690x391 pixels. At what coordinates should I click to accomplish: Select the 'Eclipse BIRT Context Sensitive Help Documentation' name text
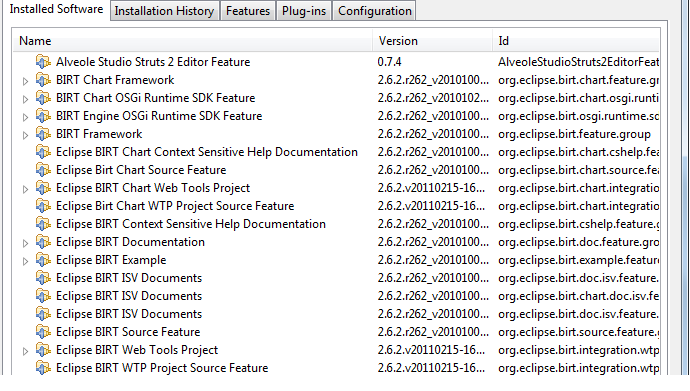tap(191, 224)
